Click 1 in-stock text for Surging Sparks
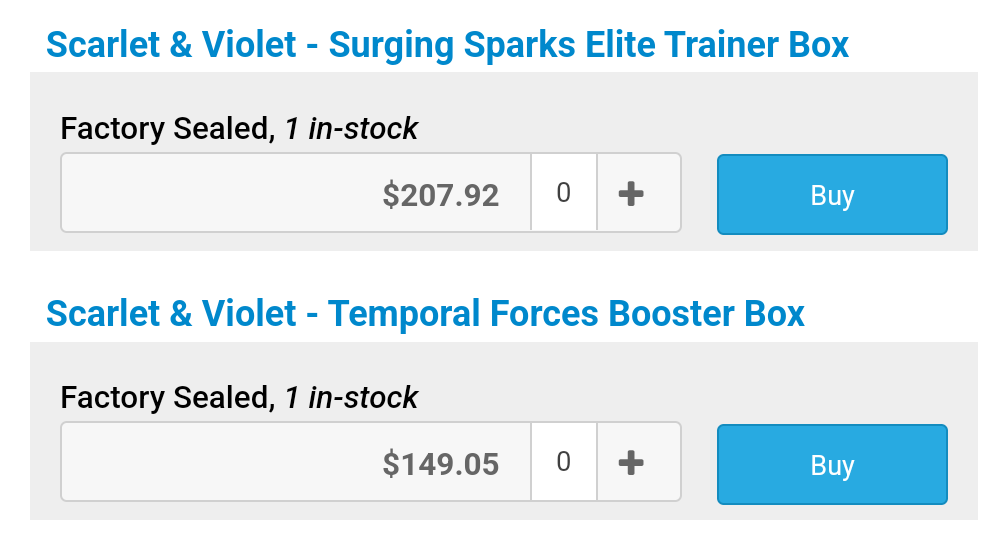 tap(351, 129)
